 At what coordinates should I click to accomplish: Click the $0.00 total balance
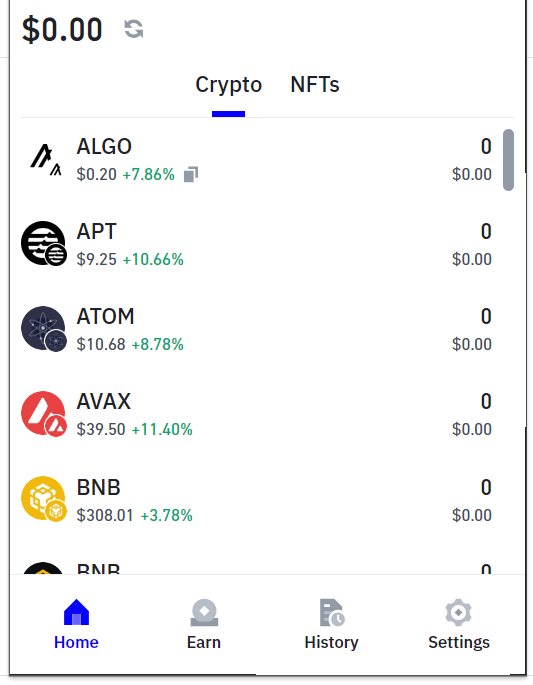[x=62, y=30]
